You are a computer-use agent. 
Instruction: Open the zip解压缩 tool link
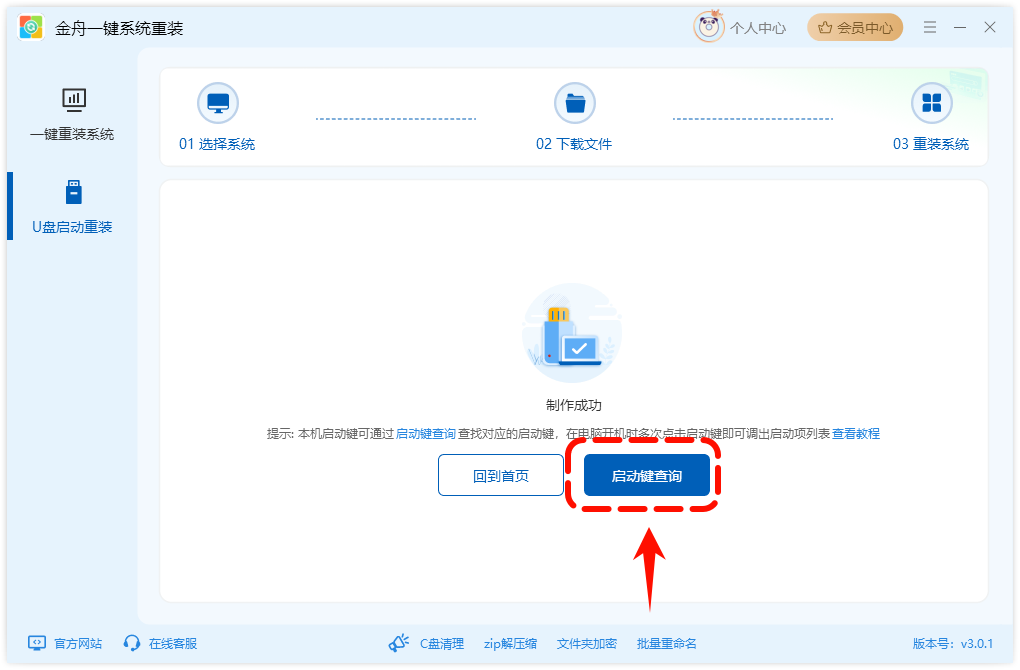pos(510,643)
